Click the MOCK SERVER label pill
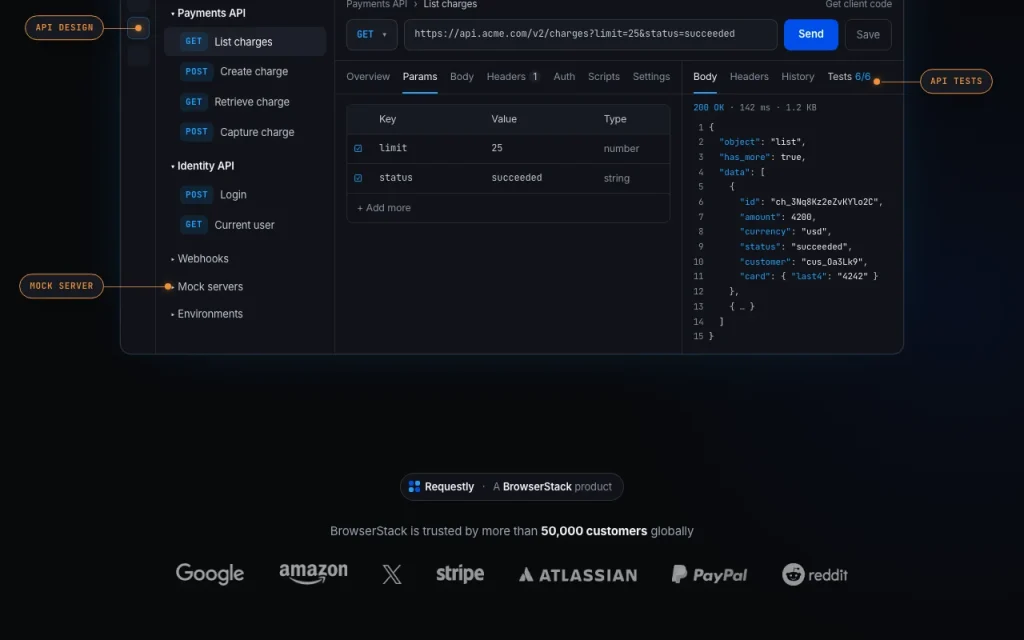Image resolution: width=1024 pixels, height=640 pixels. tap(61, 286)
